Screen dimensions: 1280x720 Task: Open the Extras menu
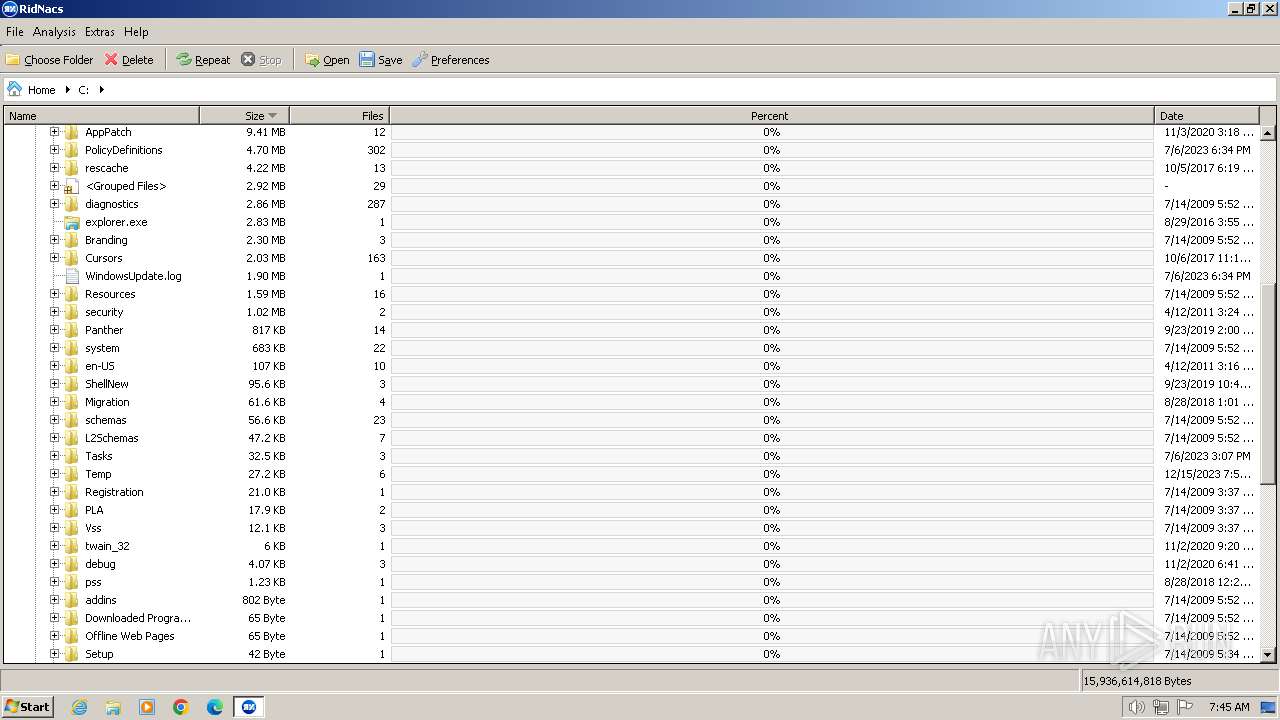pos(99,32)
